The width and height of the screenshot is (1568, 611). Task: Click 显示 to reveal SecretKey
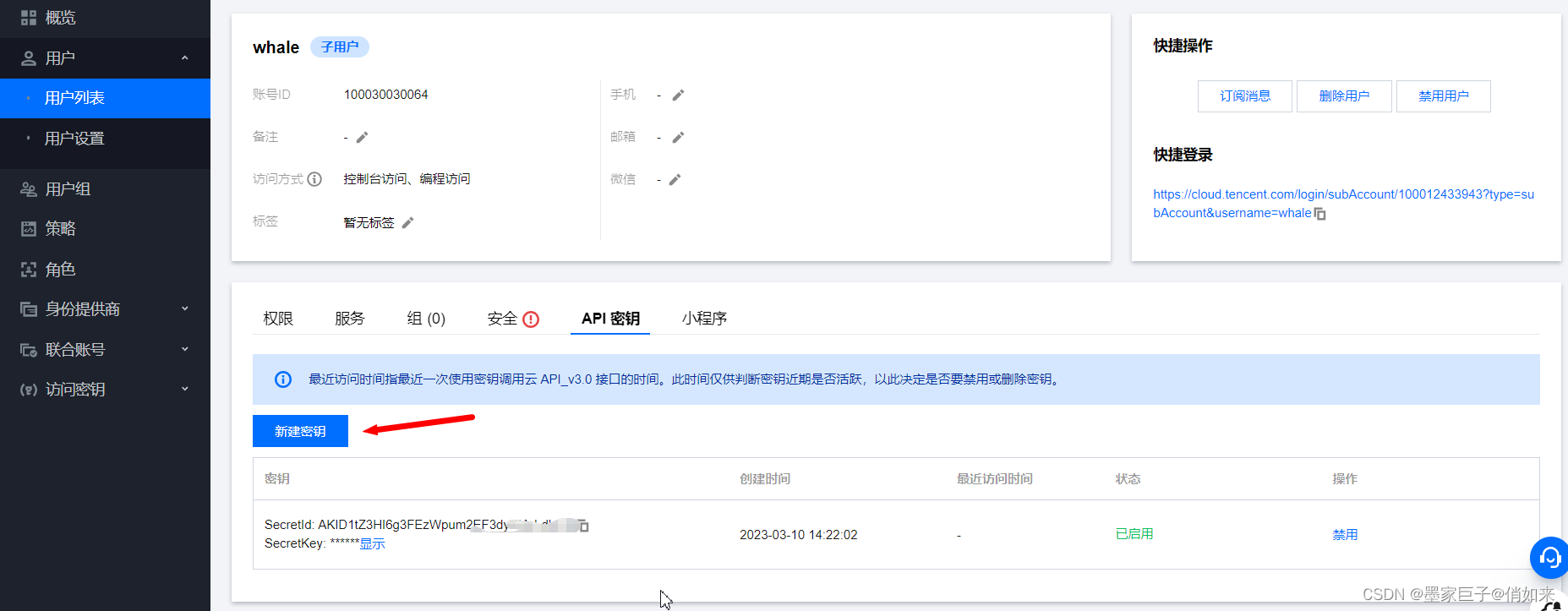click(x=372, y=543)
